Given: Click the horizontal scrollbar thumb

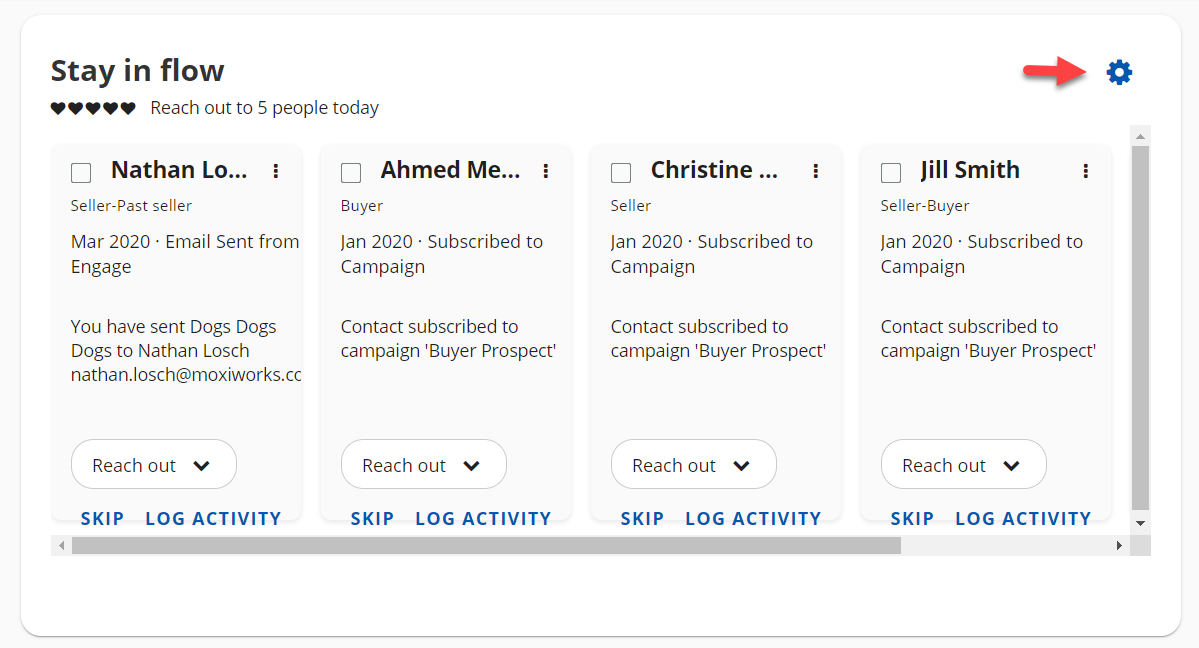Looking at the screenshot, I should [x=486, y=546].
